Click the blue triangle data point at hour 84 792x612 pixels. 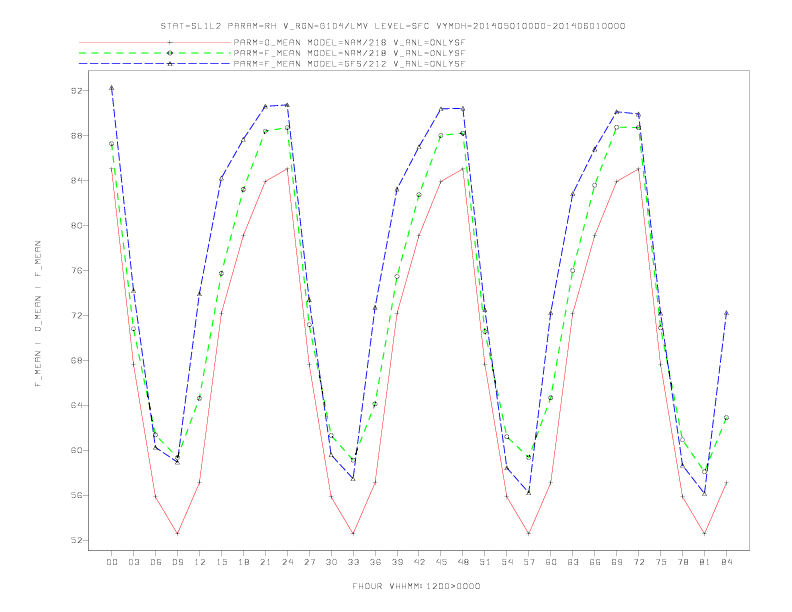click(726, 313)
